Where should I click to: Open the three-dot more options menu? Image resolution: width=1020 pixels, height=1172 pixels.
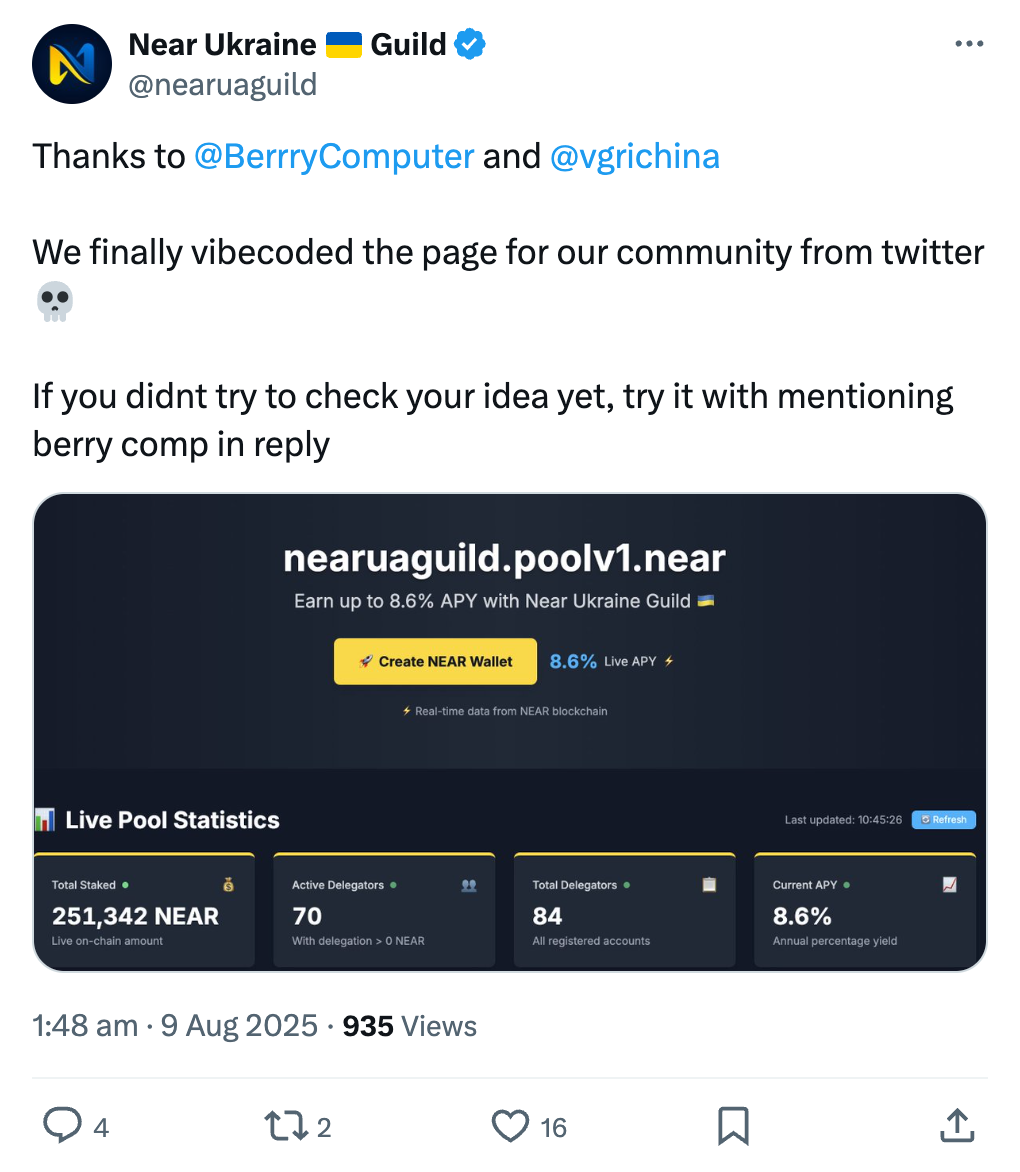click(969, 44)
